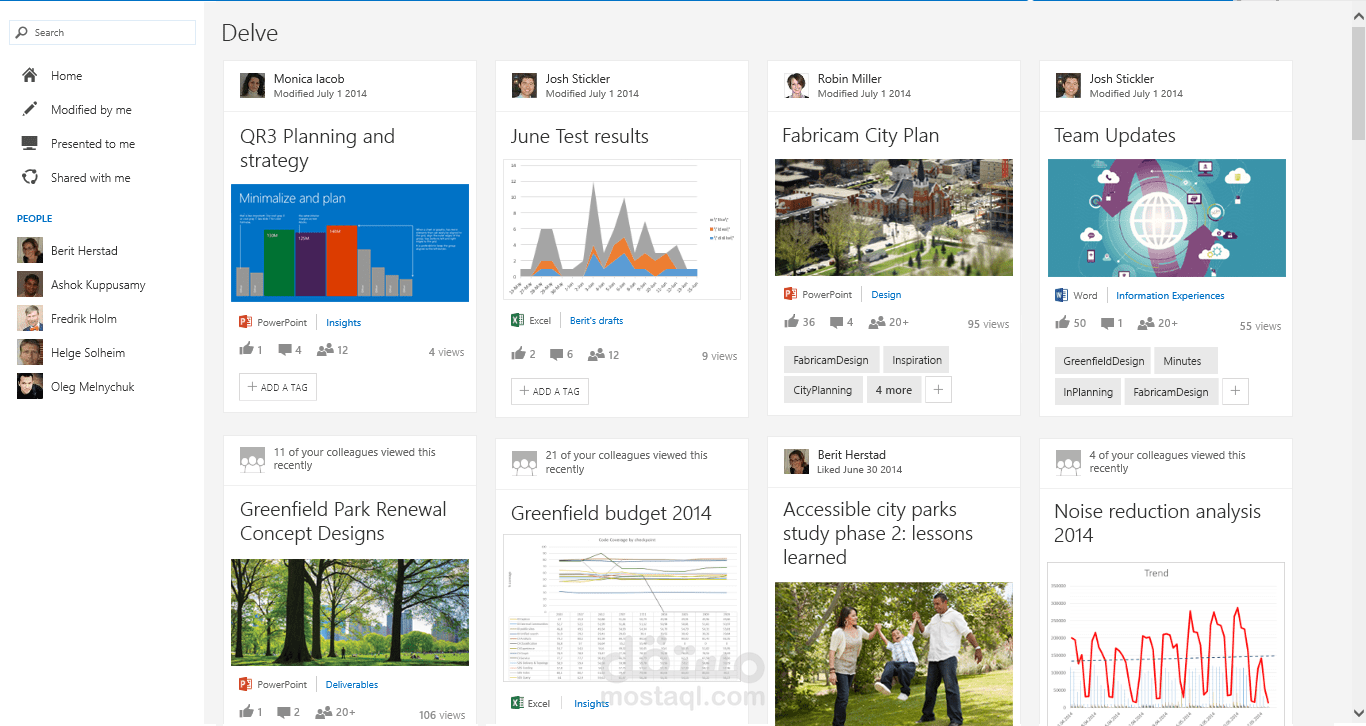Open Team Updates globe thumbnail
The height and width of the screenshot is (726, 1366).
(x=1167, y=218)
